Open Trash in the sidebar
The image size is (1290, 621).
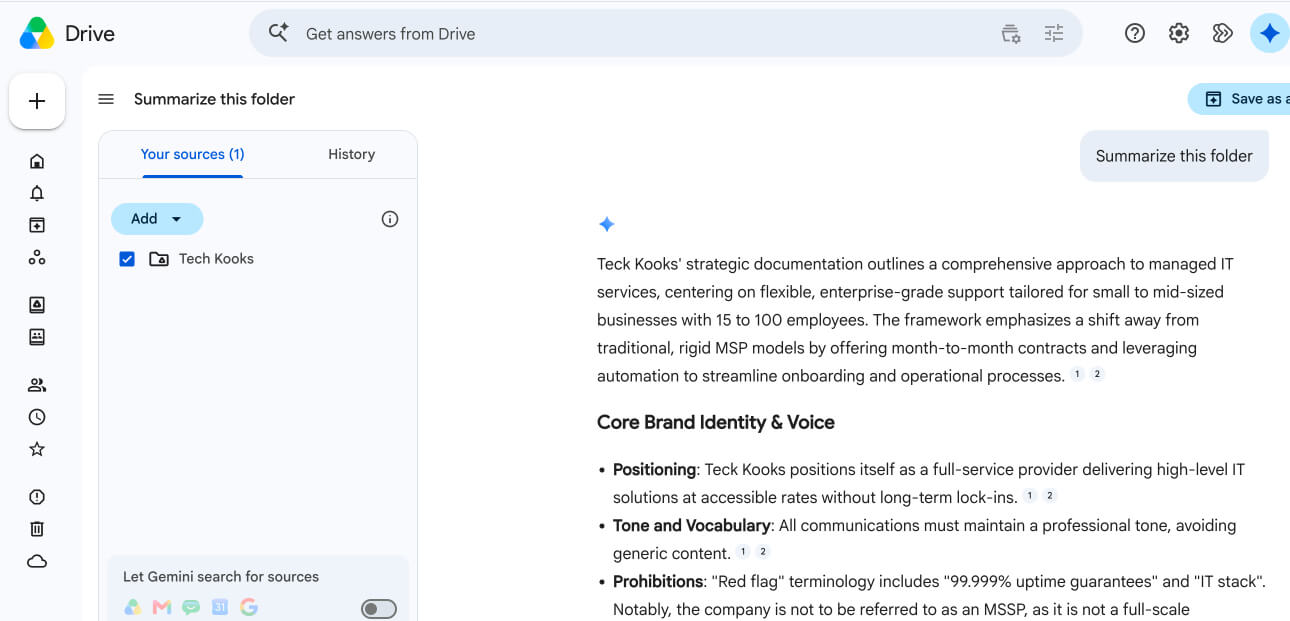pos(37,529)
